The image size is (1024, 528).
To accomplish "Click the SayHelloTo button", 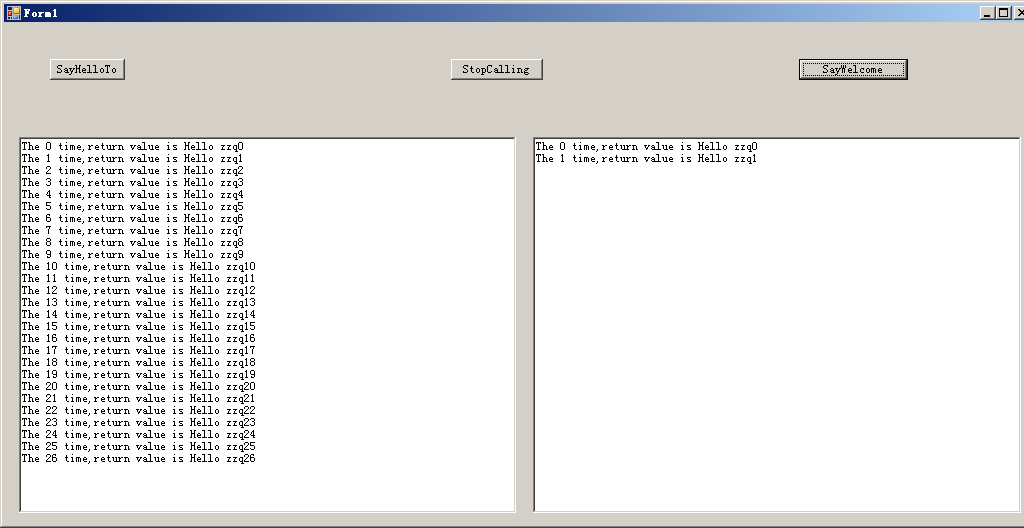I will click(x=87, y=69).
